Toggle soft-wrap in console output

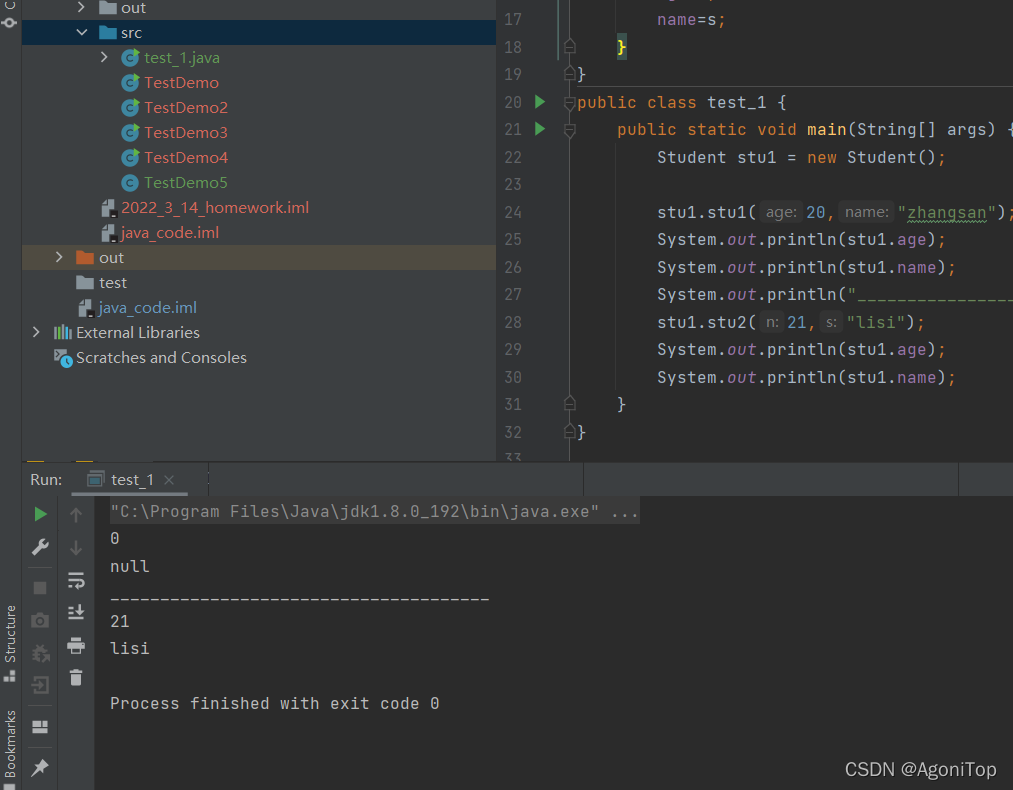(x=76, y=581)
